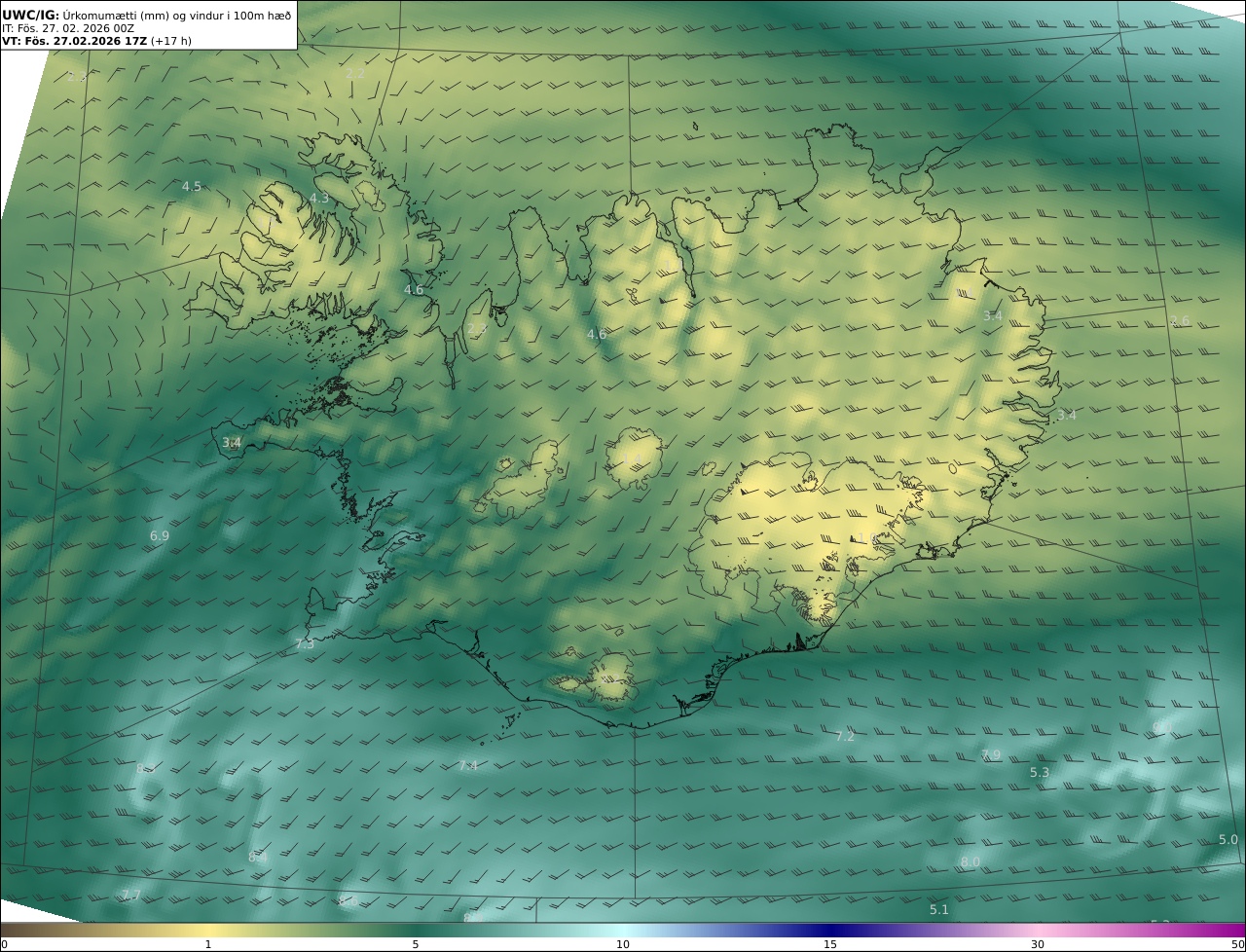
Task: Click the 8.0 precipitation value label
Action: point(971,861)
